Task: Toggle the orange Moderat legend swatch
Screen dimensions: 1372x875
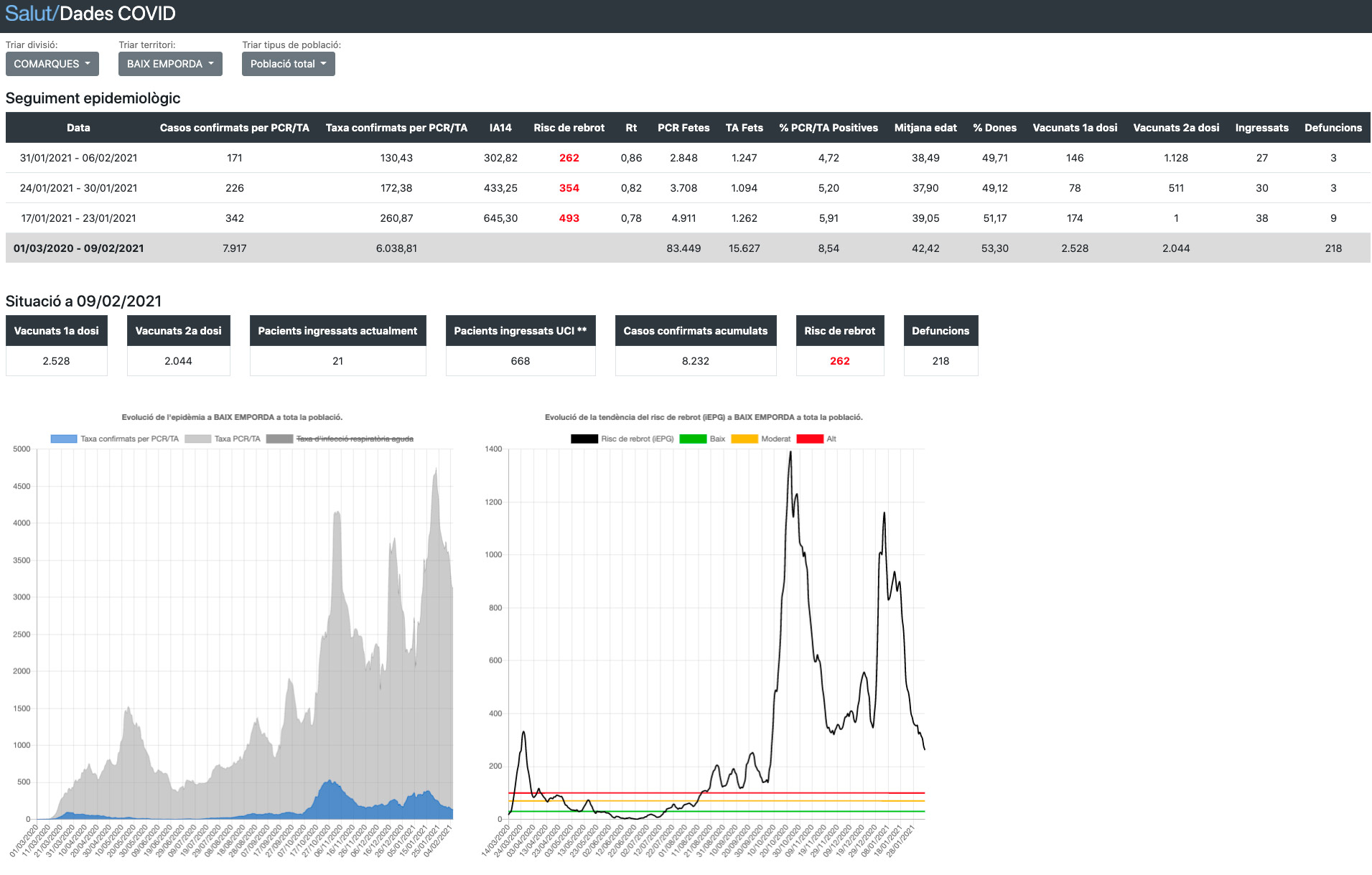Action: tap(745, 439)
